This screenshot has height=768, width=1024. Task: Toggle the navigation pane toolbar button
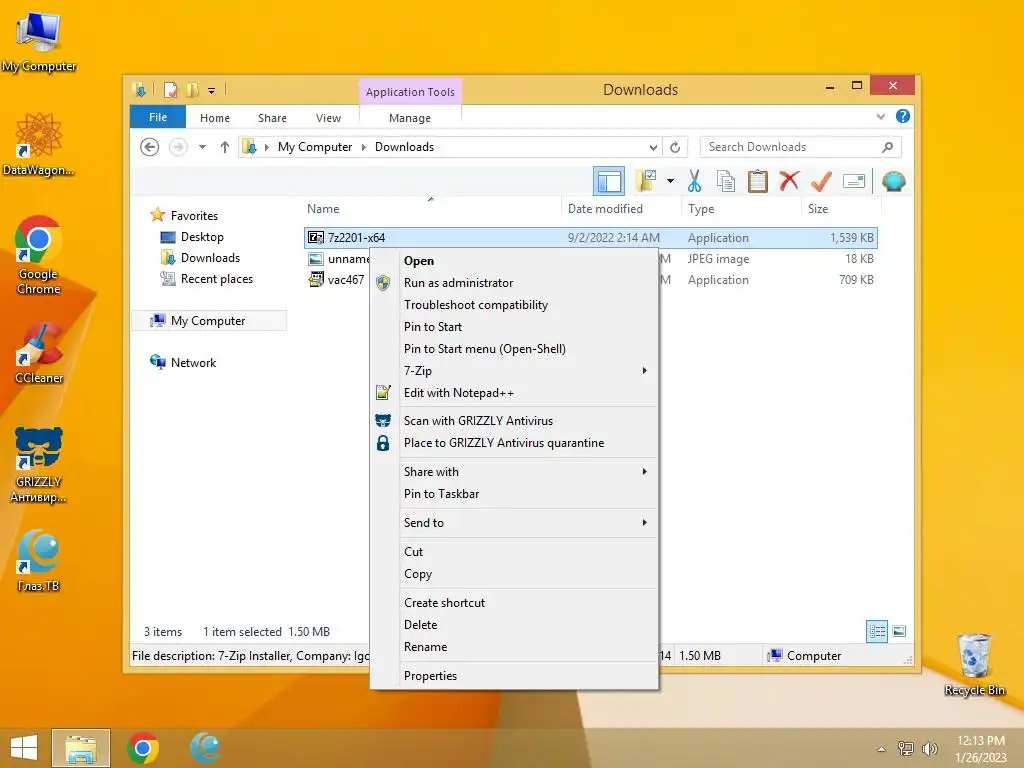pyautogui.click(x=609, y=181)
